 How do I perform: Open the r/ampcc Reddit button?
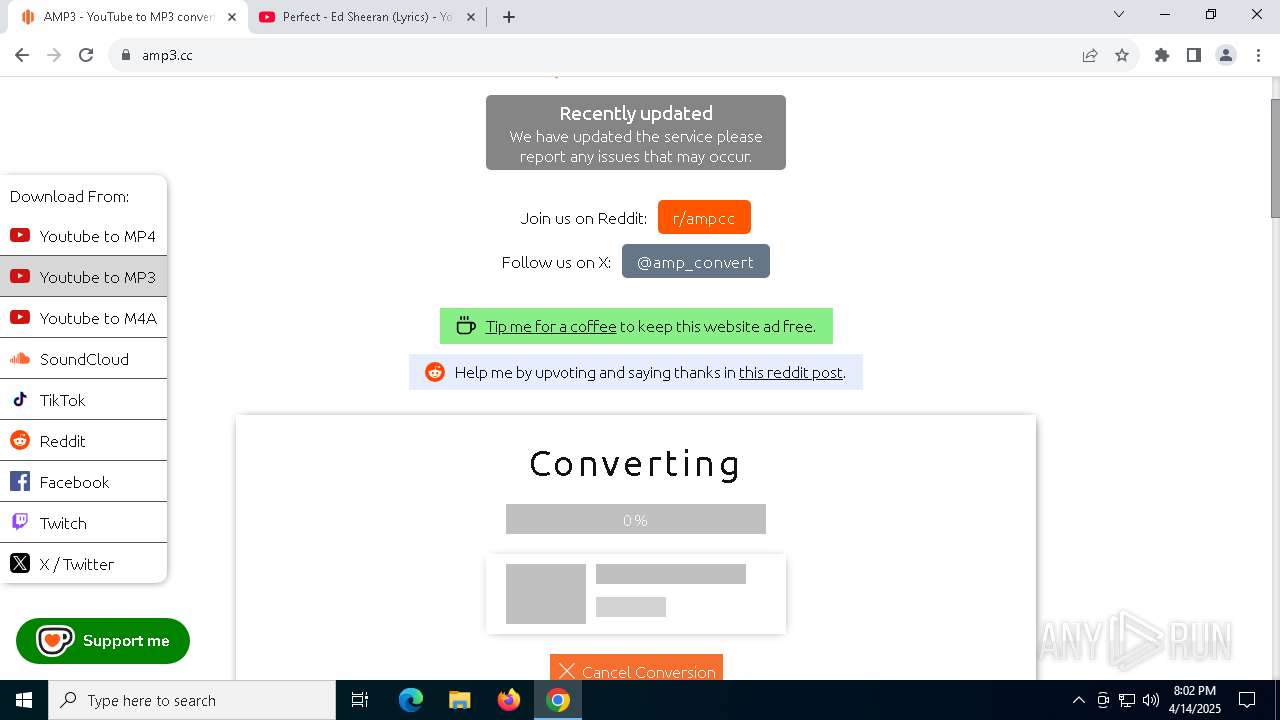point(704,218)
